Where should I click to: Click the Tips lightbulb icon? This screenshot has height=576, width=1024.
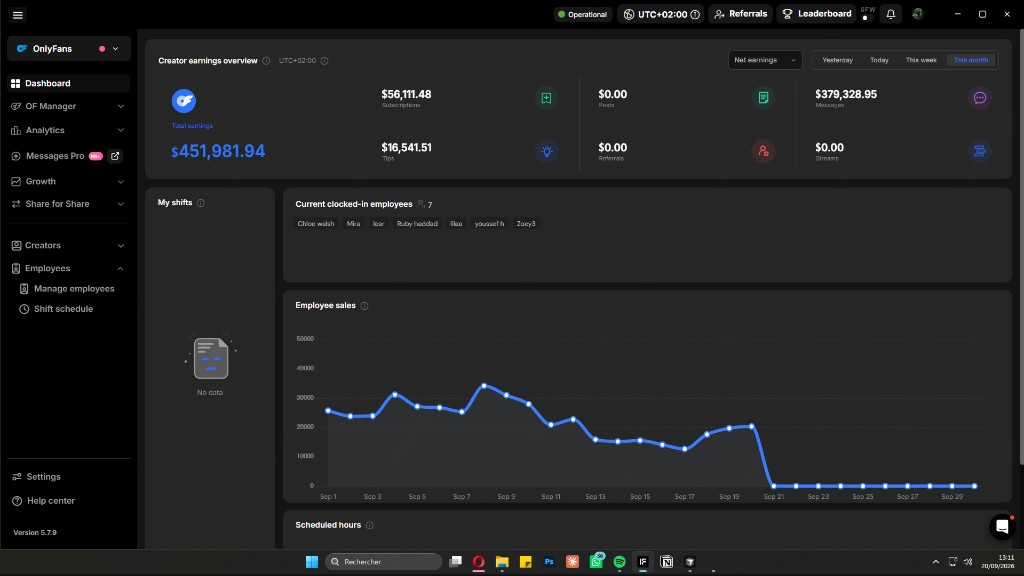[546, 151]
